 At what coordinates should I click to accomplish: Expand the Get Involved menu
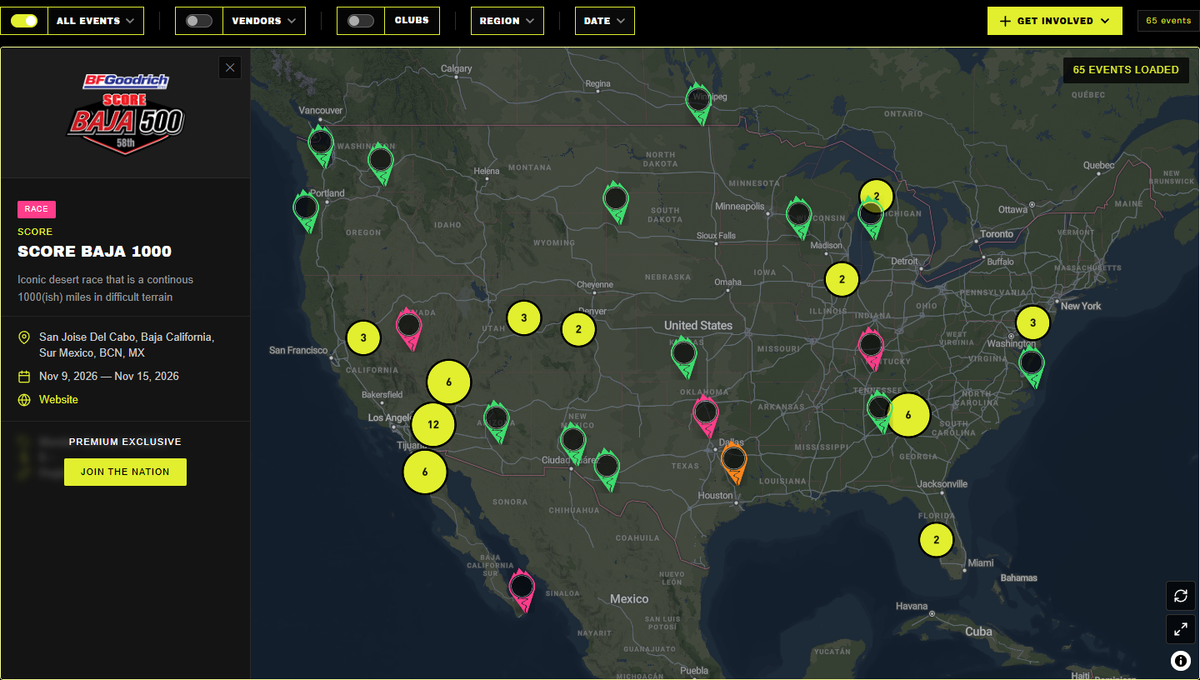(x=1054, y=21)
